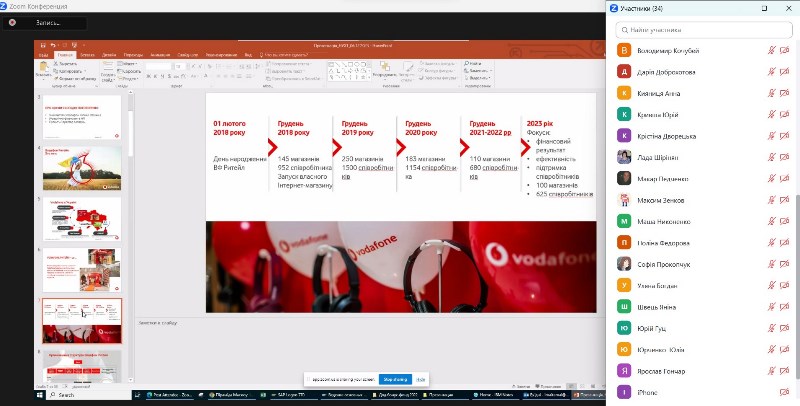Screen dimensions: 800x406
Task: Click the Hide link in sharing notification
Action: point(420,379)
